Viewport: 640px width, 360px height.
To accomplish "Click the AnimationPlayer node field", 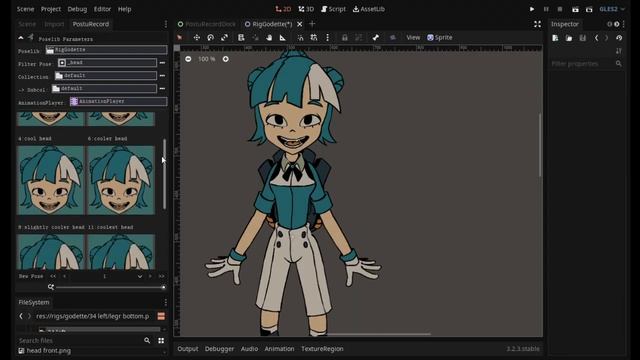I will tap(118, 101).
